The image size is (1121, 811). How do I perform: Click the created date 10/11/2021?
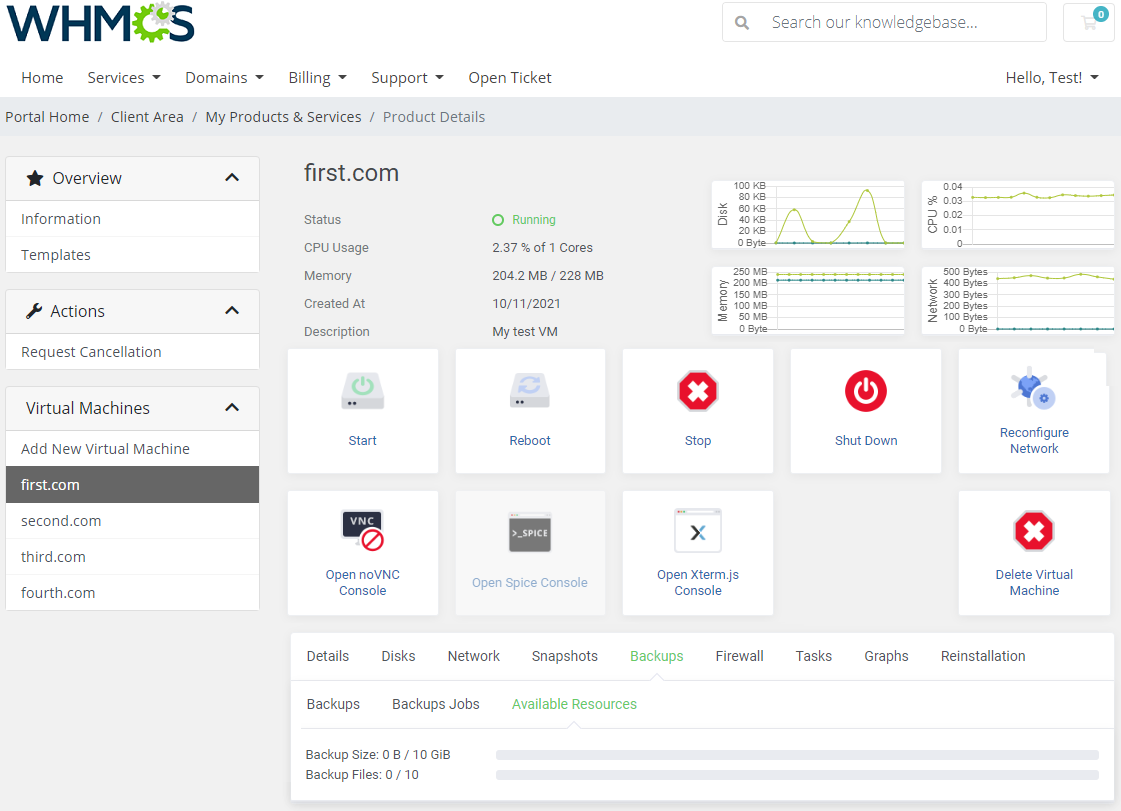tap(526, 303)
